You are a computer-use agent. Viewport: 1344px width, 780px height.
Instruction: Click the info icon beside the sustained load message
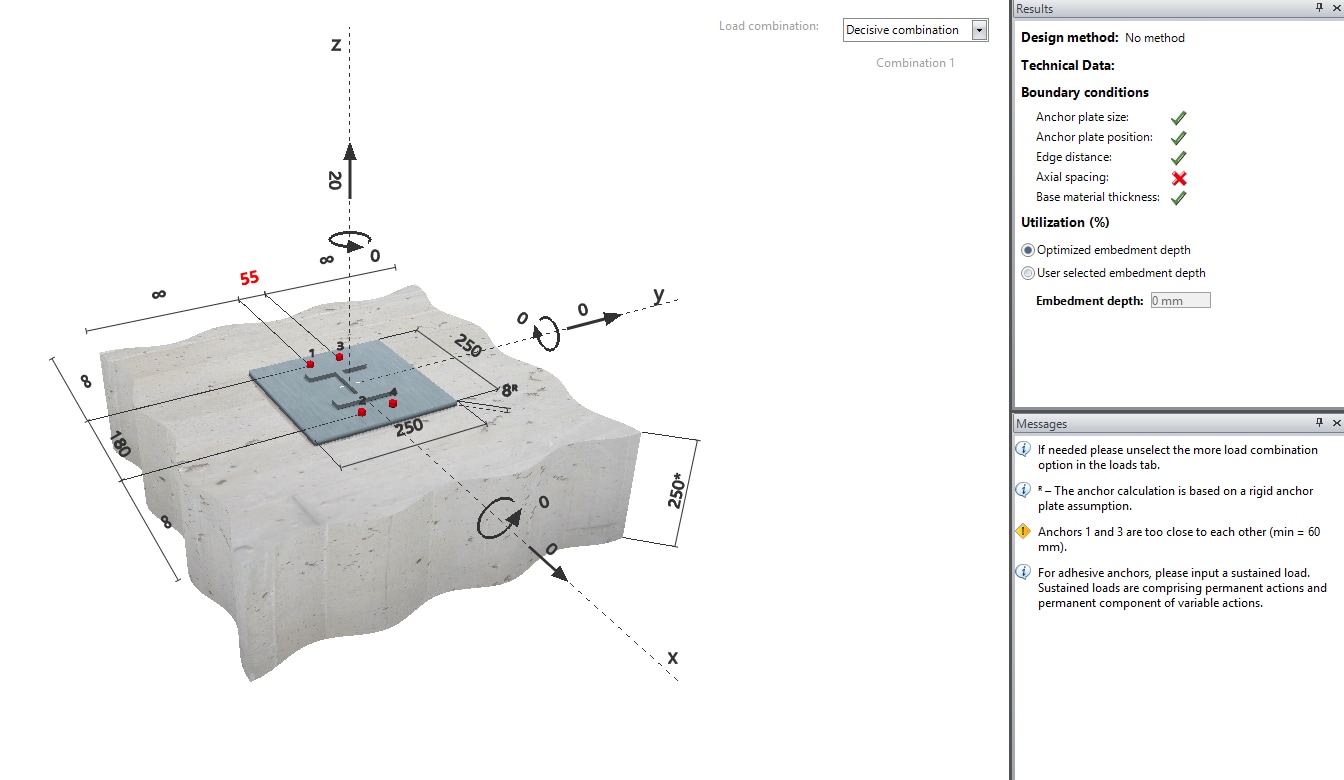1023,571
